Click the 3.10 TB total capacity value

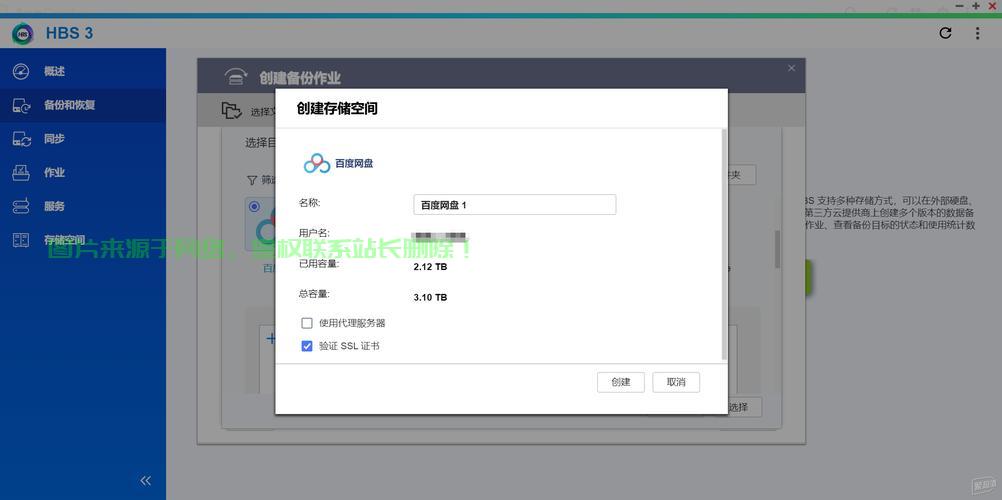tap(430, 297)
